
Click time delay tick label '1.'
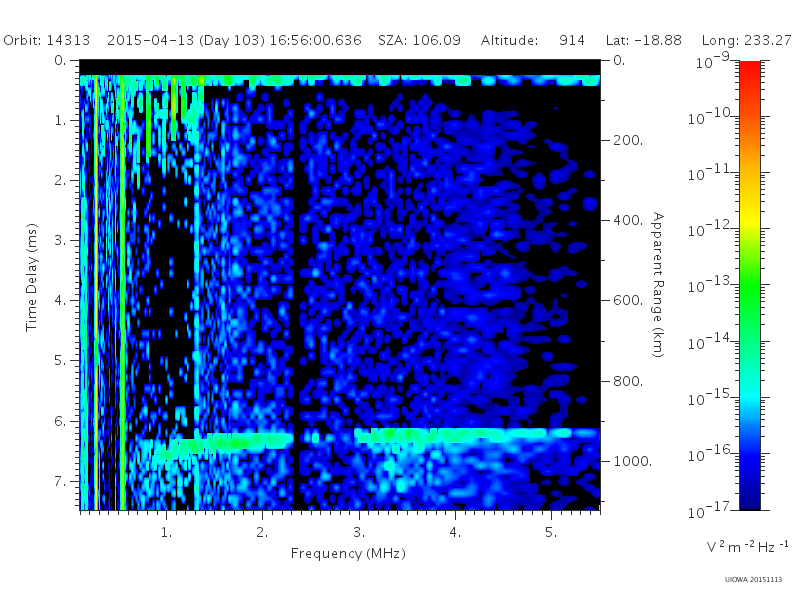61,121
